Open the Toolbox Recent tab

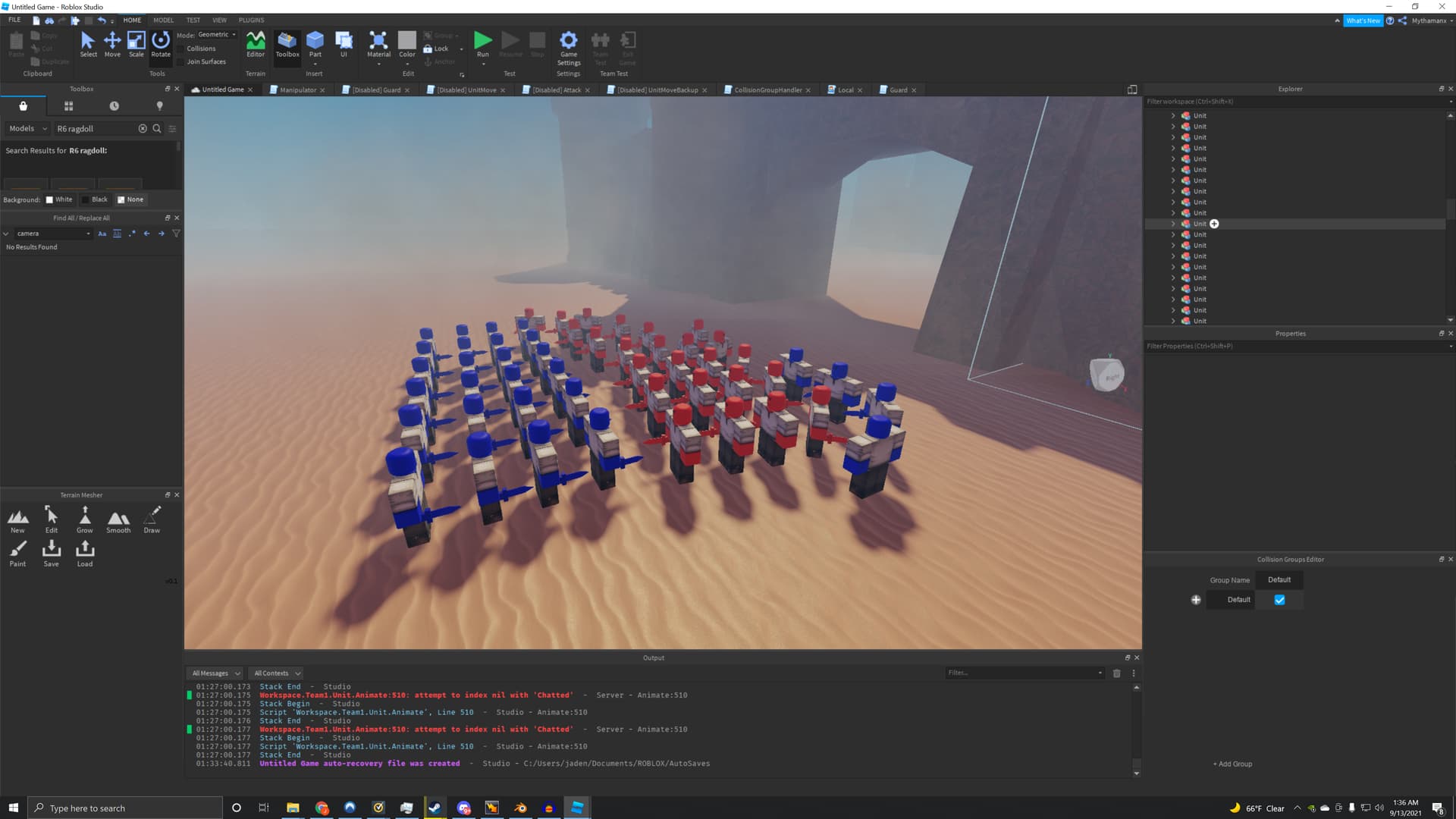pos(114,106)
